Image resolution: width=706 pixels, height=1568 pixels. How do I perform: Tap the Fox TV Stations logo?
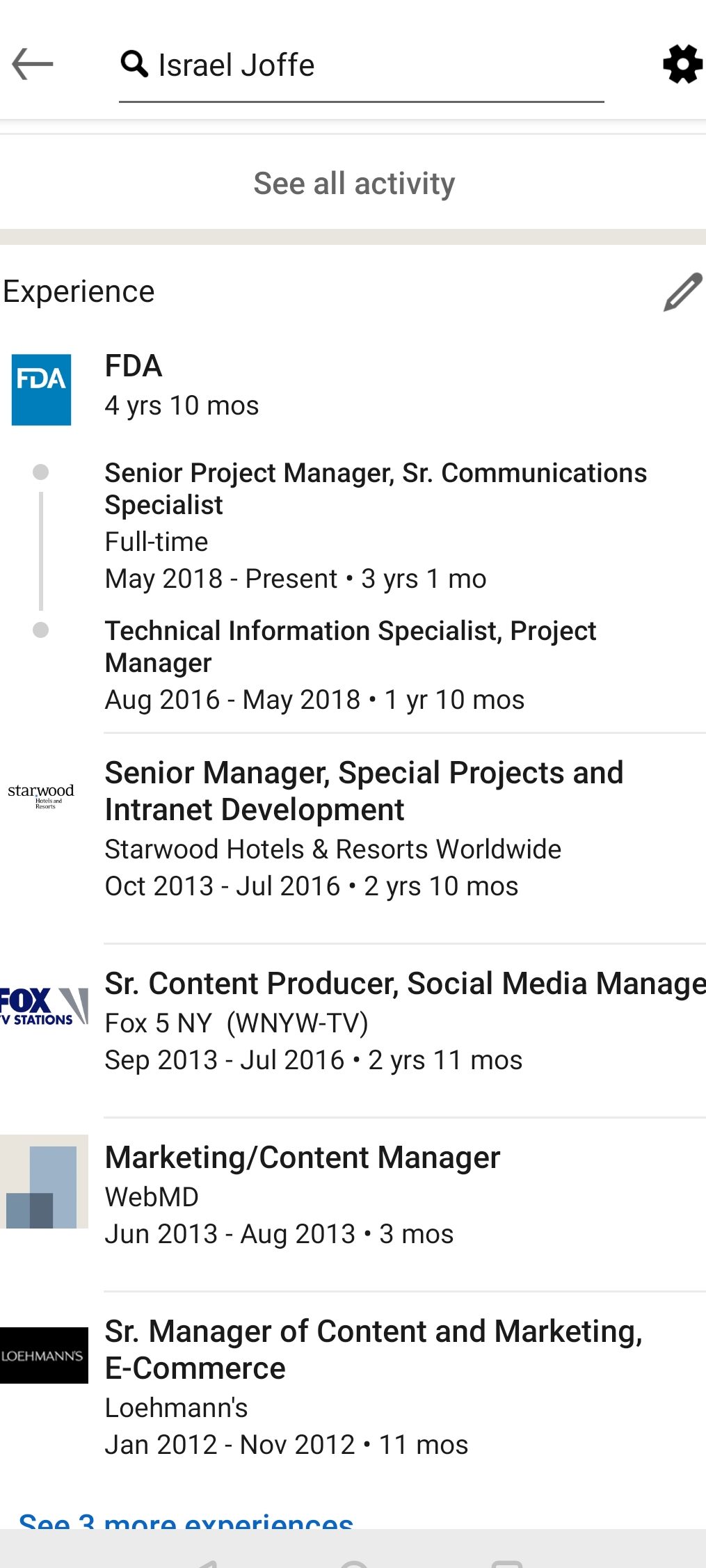click(43, 1006)
